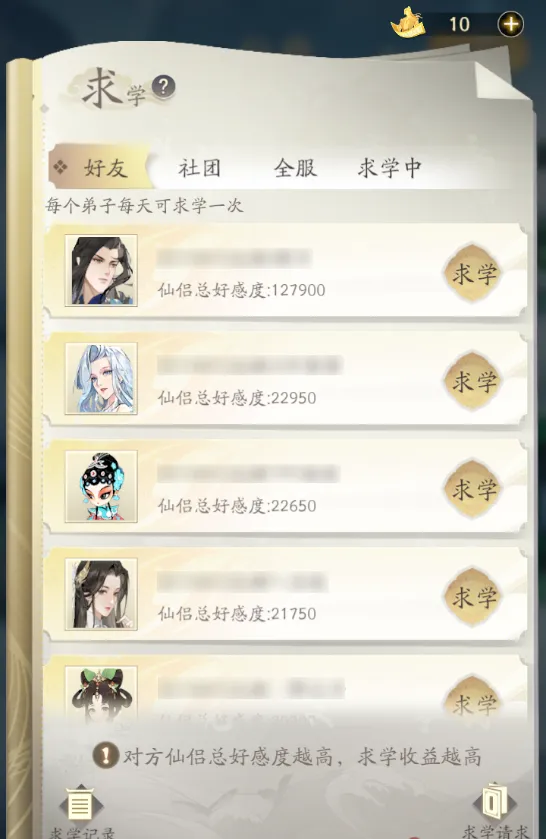Click 求学 button for friend with 127900

(473, 273)
